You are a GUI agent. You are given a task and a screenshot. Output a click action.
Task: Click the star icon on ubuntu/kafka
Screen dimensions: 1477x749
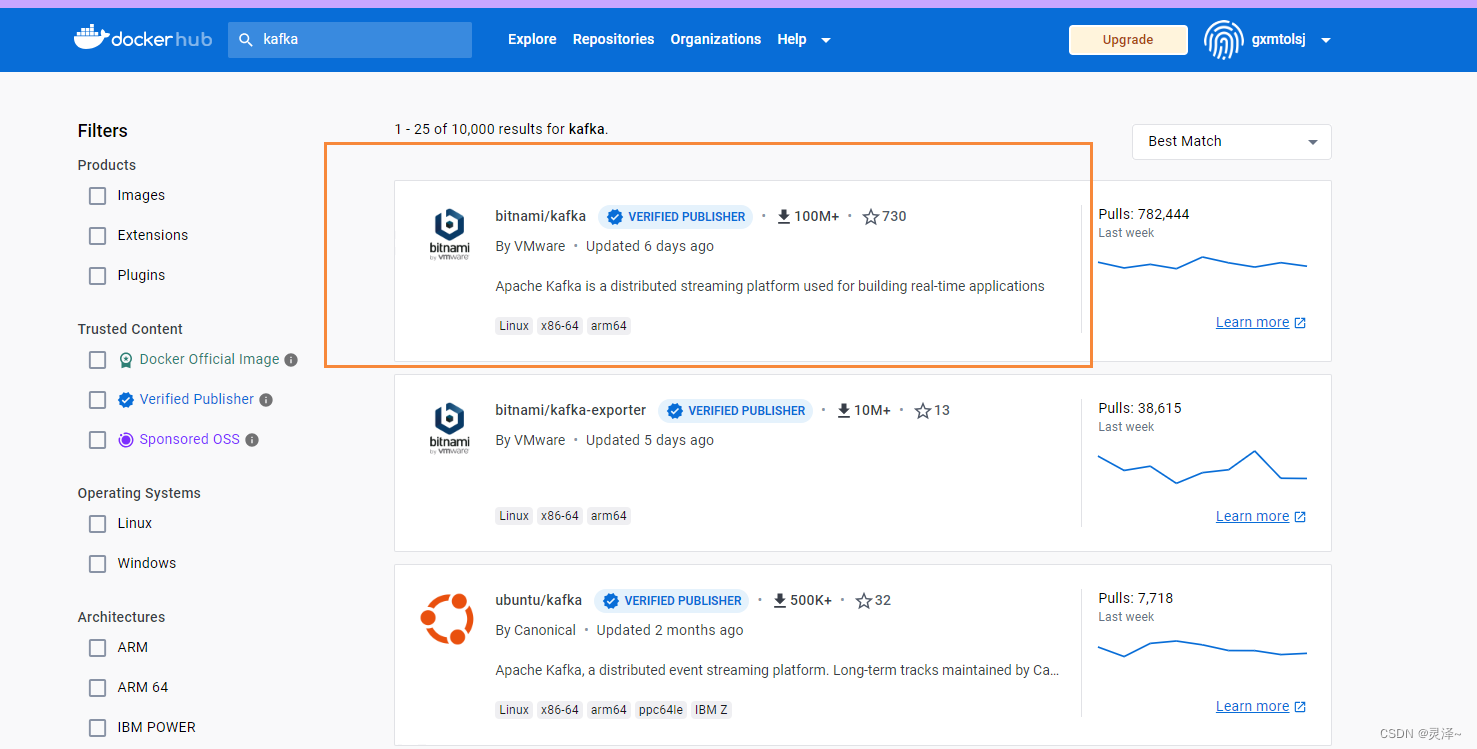[864, 601]
